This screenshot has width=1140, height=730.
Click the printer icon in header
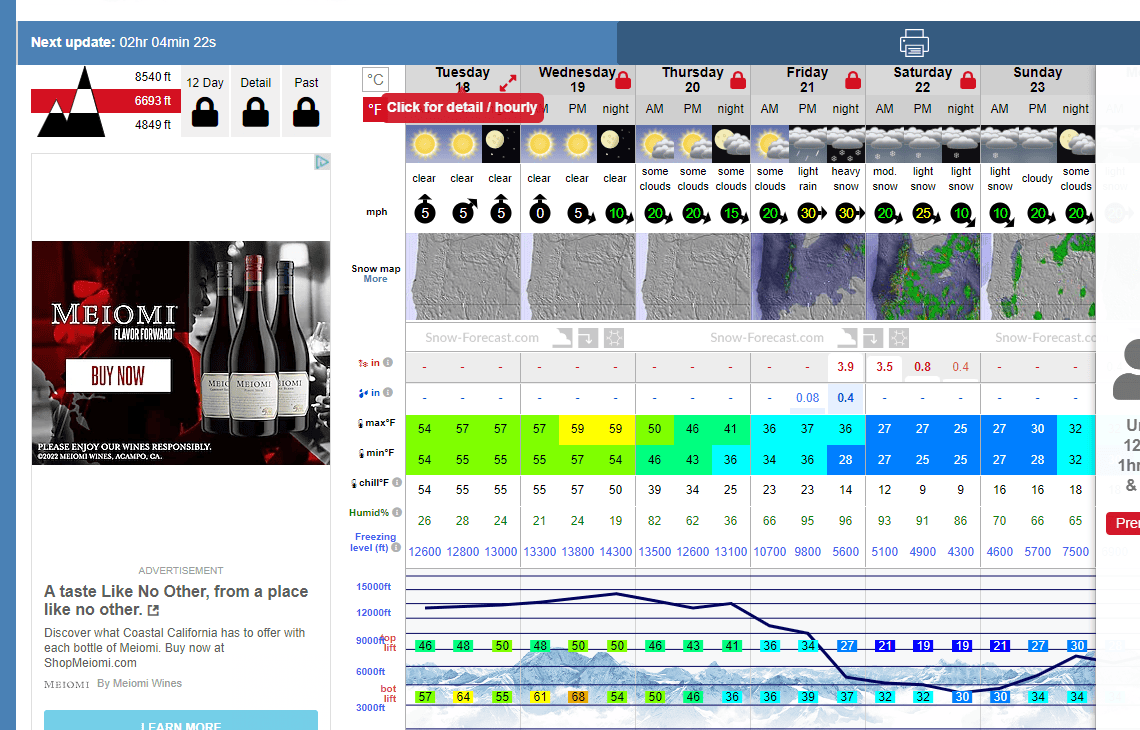click(x=914, y=43)
